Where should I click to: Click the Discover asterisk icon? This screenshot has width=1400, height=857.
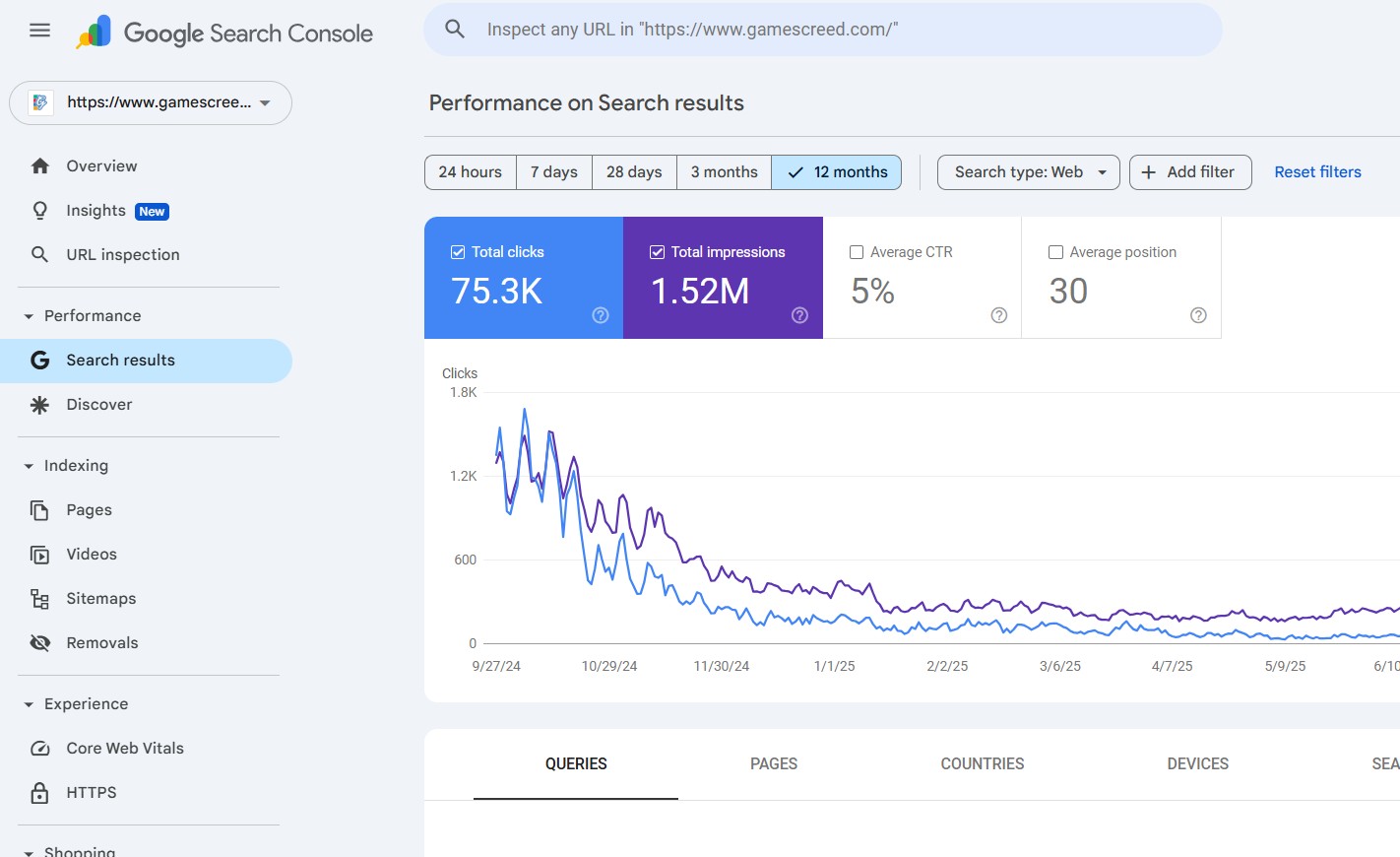(40, 404)
